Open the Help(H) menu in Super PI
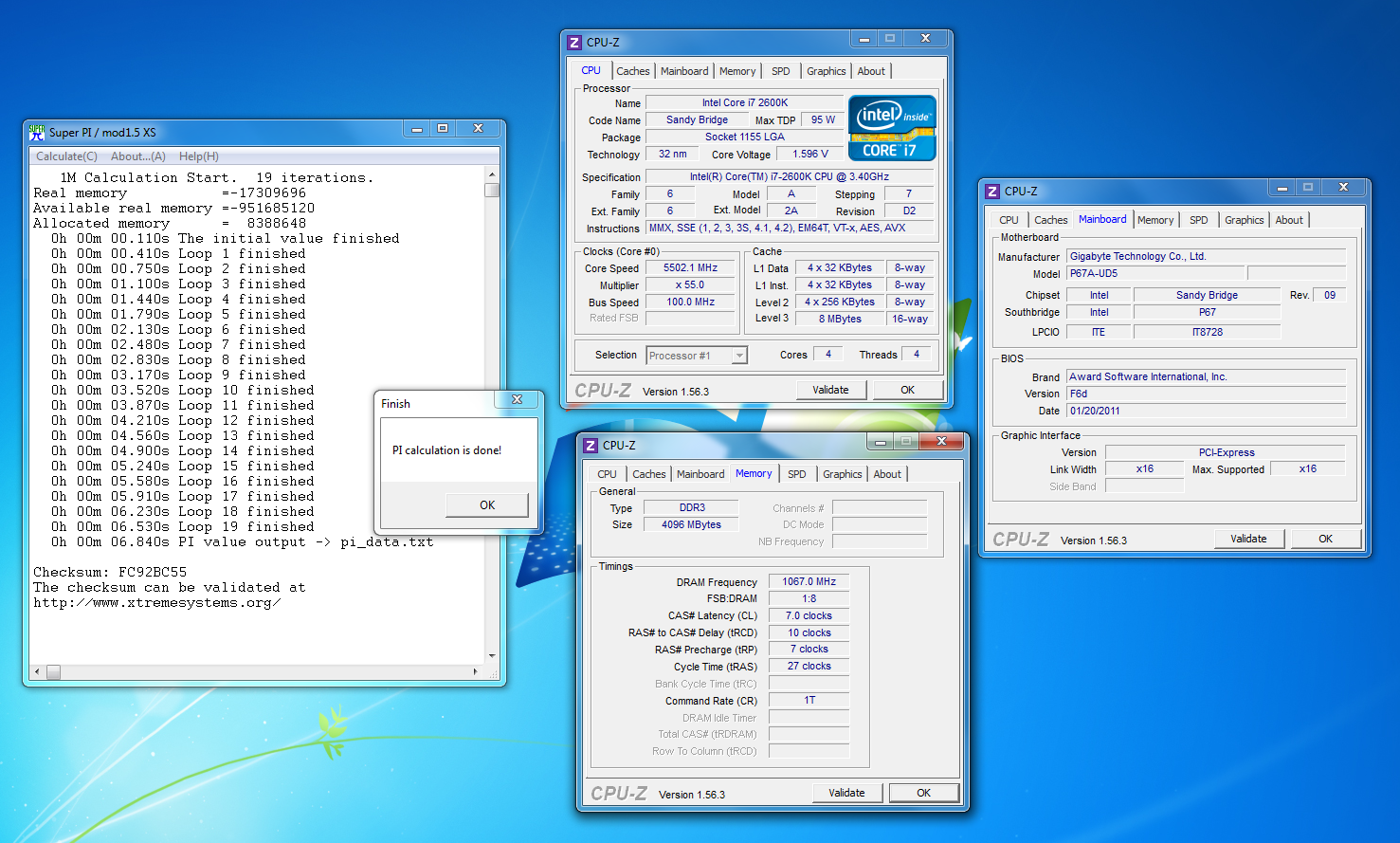The image size is (1400, 843). click(x=198, y=156)
